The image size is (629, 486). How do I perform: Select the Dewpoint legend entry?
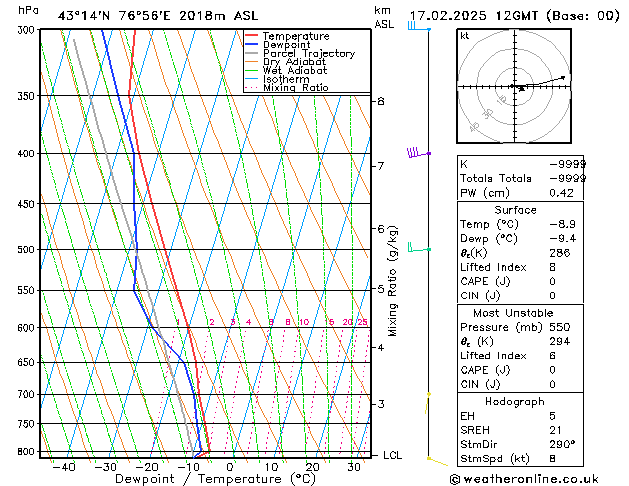(290, 45)
